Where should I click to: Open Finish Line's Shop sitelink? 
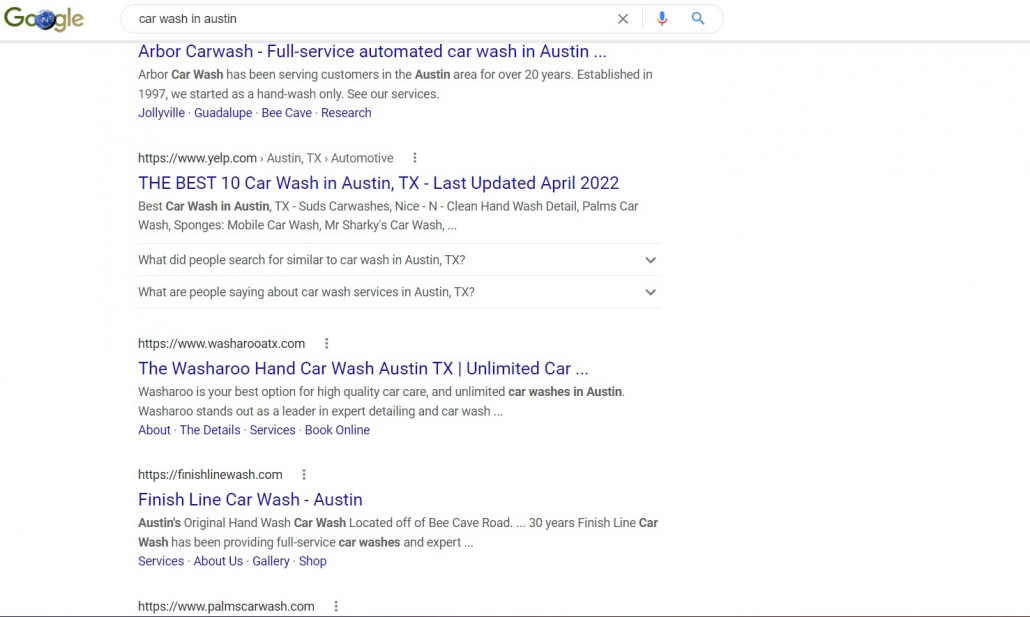pyautogui.click(x=313, y=561)
